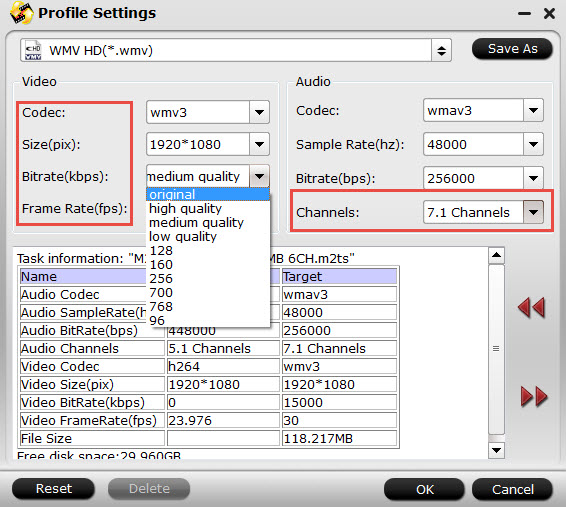Viewport: 566px width, 507px height.
Task: Minimize the Profile Settings window
Action: click(524, 14)
